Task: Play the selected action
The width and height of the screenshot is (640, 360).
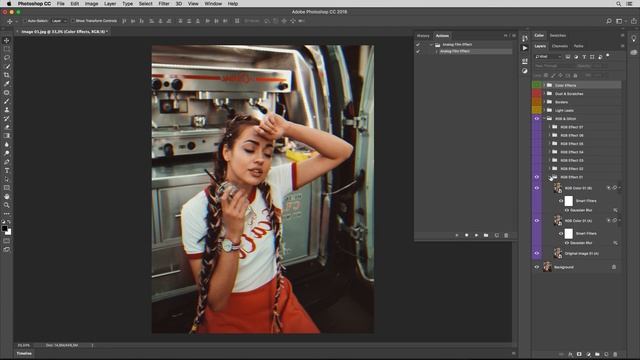Action: (x=476, y=235)
